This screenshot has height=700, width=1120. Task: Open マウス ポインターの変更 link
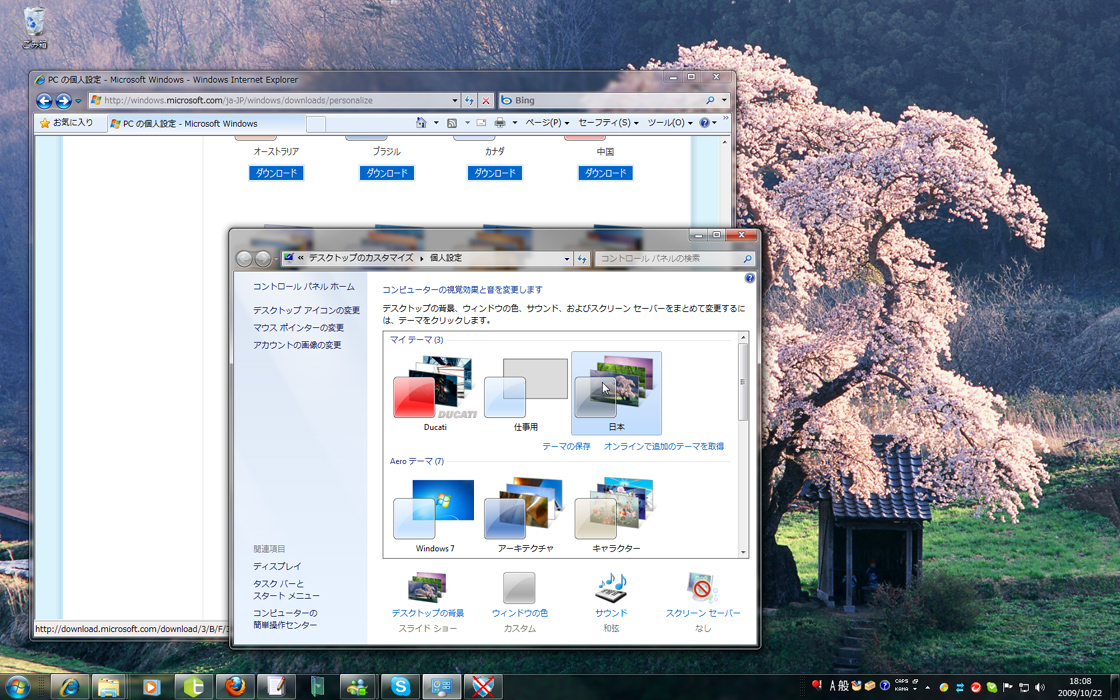click(x=299, y=328)
